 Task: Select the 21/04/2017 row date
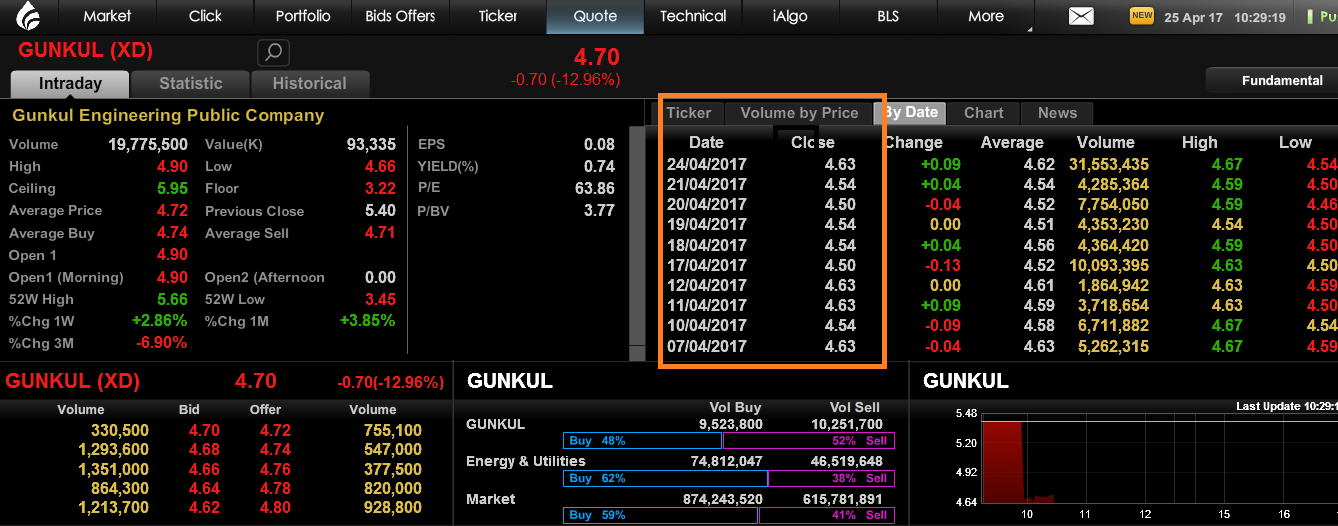click(706, 184)
